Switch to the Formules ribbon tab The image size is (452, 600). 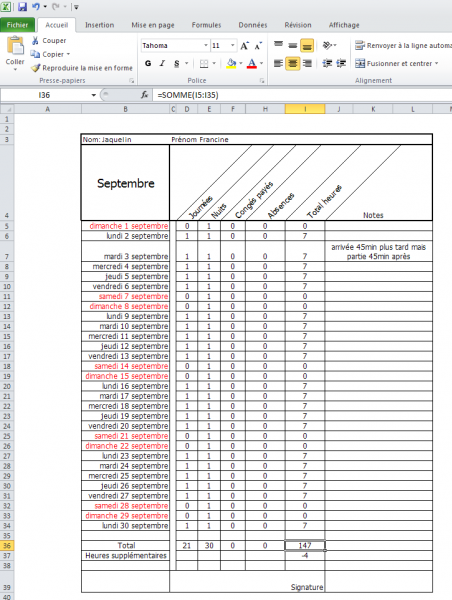pos(206,25)
